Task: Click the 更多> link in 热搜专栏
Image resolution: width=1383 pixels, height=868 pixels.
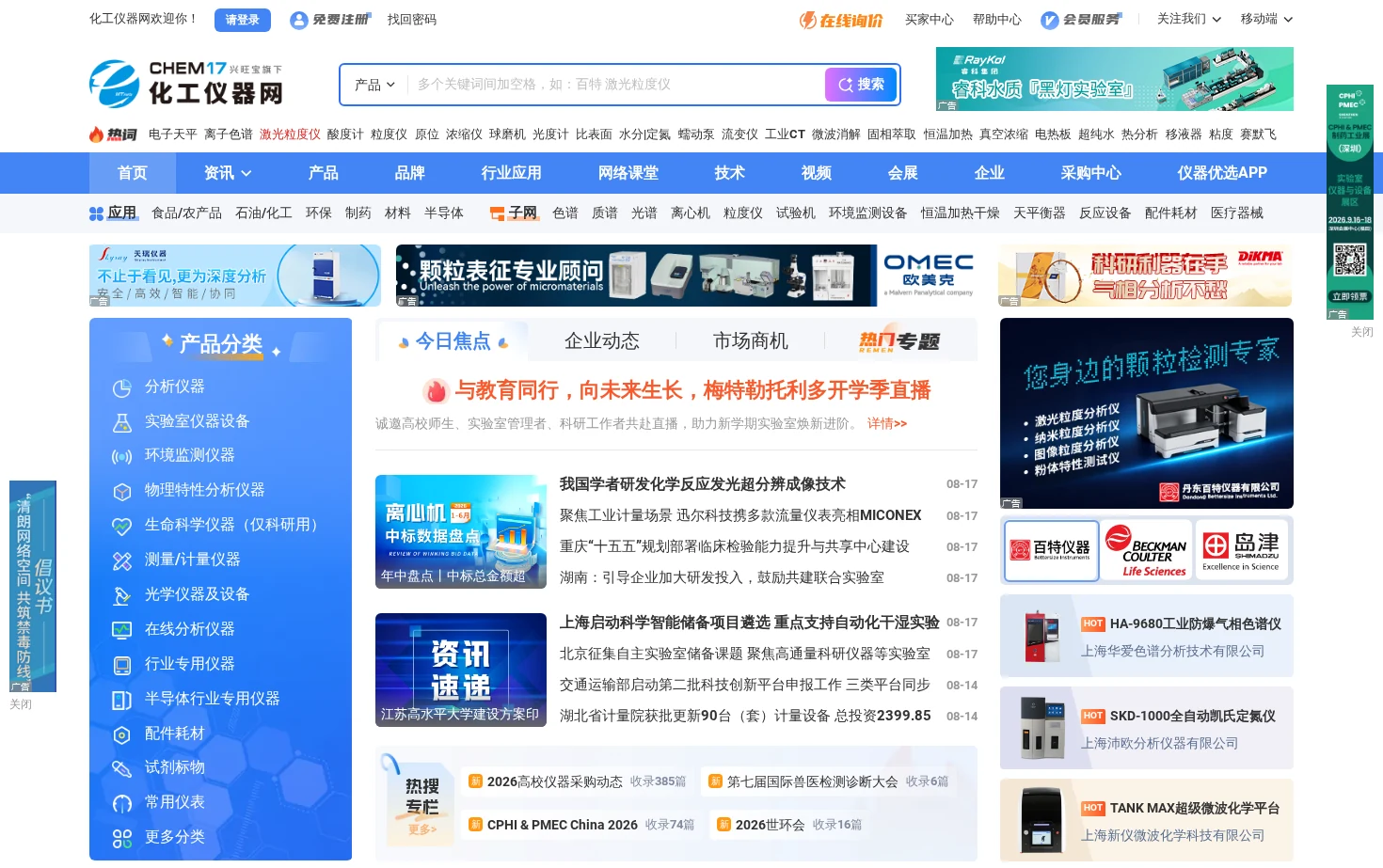Action: point(422,829)
